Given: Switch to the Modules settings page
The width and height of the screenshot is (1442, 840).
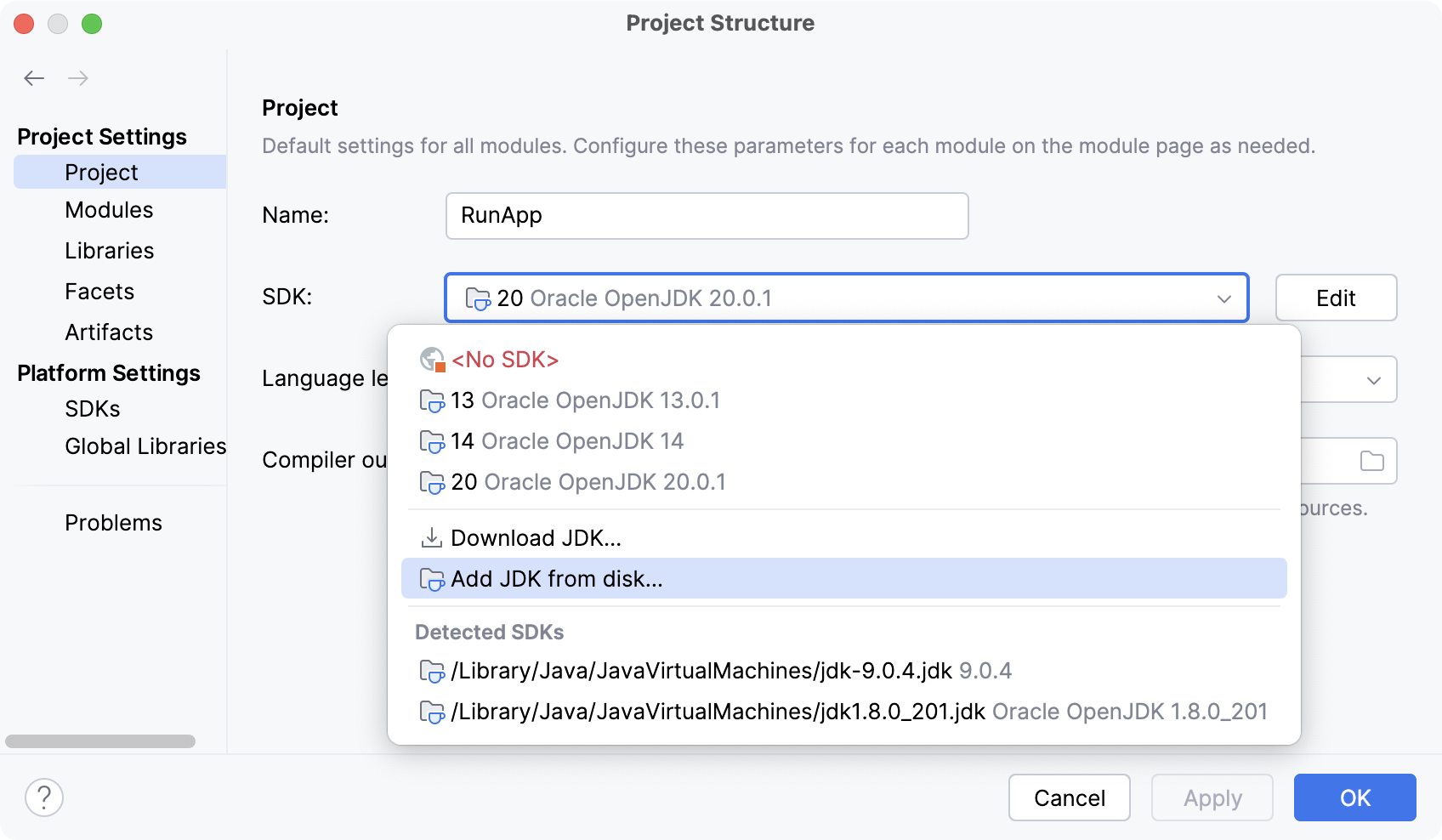Looking at the screenshot, I should click(109, 210).
